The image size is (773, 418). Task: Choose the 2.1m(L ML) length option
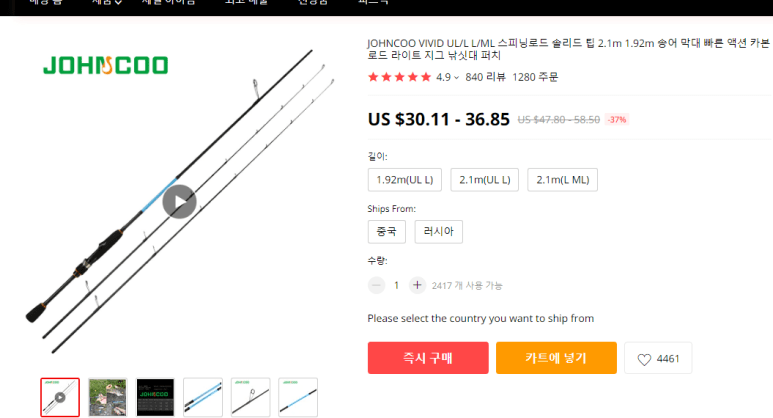(x=562, y=180)
